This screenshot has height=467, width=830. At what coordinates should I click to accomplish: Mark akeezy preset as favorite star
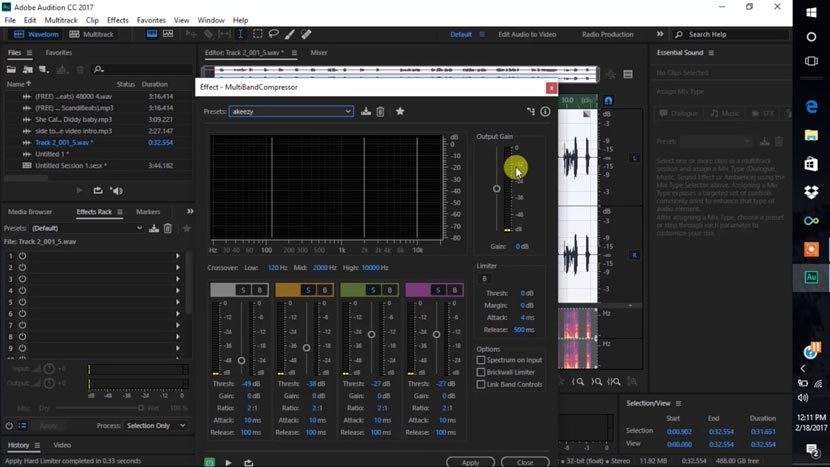coord(400,111)
